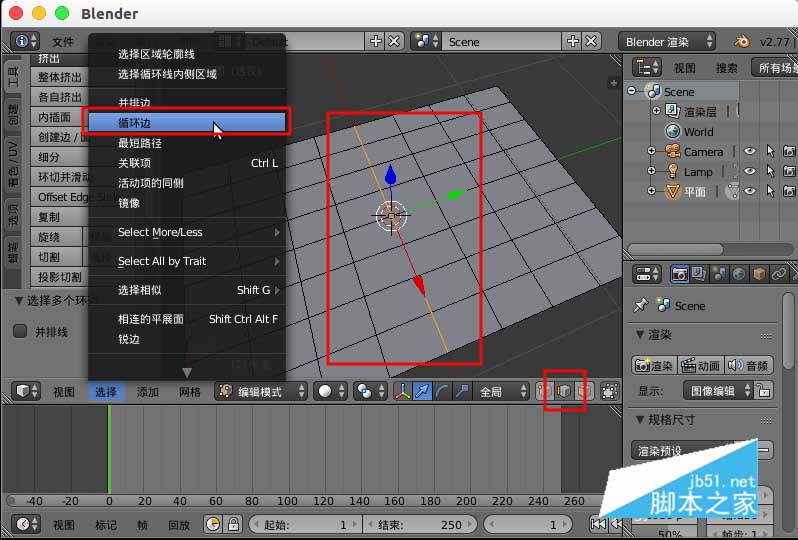This screenshot has height=540, width=798.
Task: Open the Scene properties tab
Action: pos(719,274)
